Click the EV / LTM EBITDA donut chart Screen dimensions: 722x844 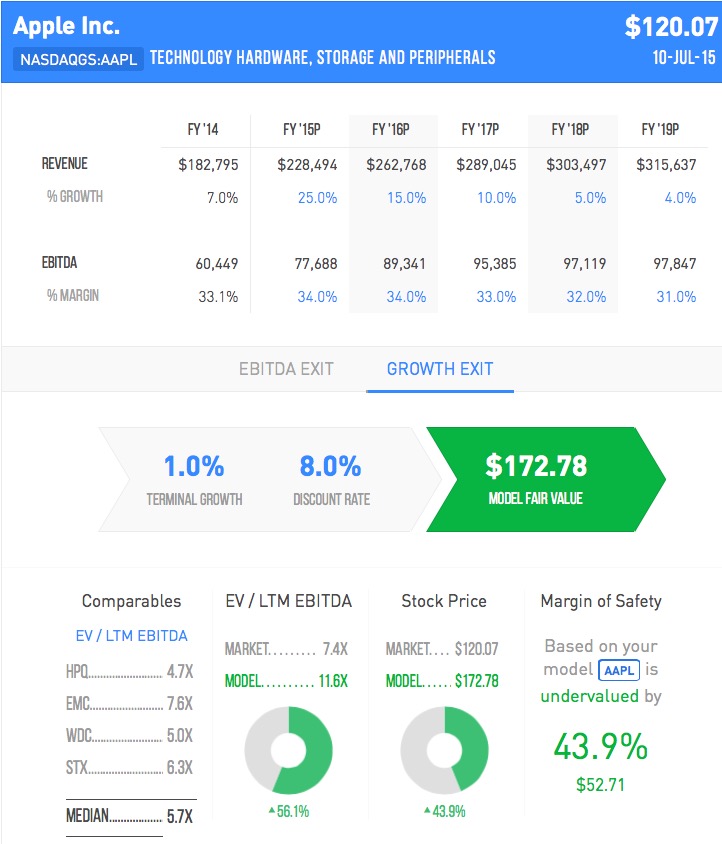(288, 750)
